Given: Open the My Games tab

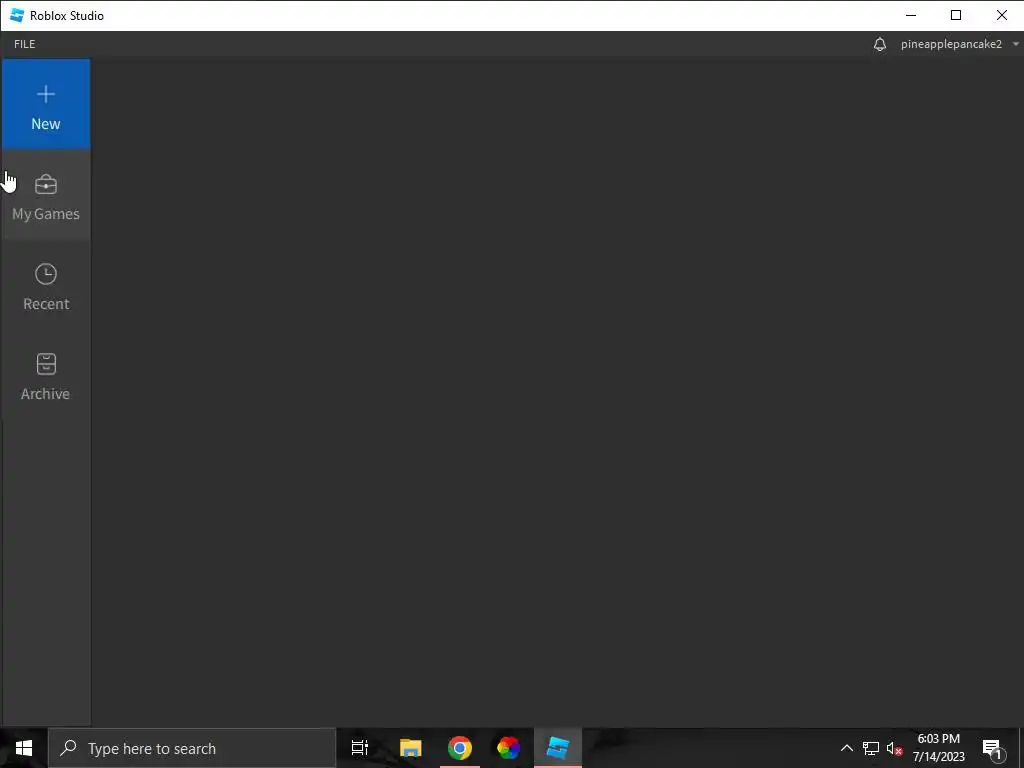Looking at the screenshot, I should [46, 195].
